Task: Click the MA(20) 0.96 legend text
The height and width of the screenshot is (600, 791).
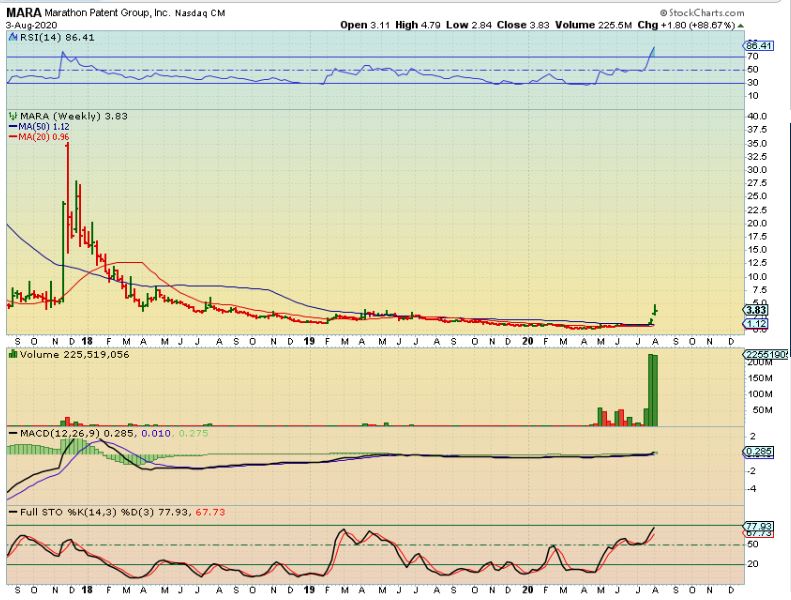Action: pos(44,137)
